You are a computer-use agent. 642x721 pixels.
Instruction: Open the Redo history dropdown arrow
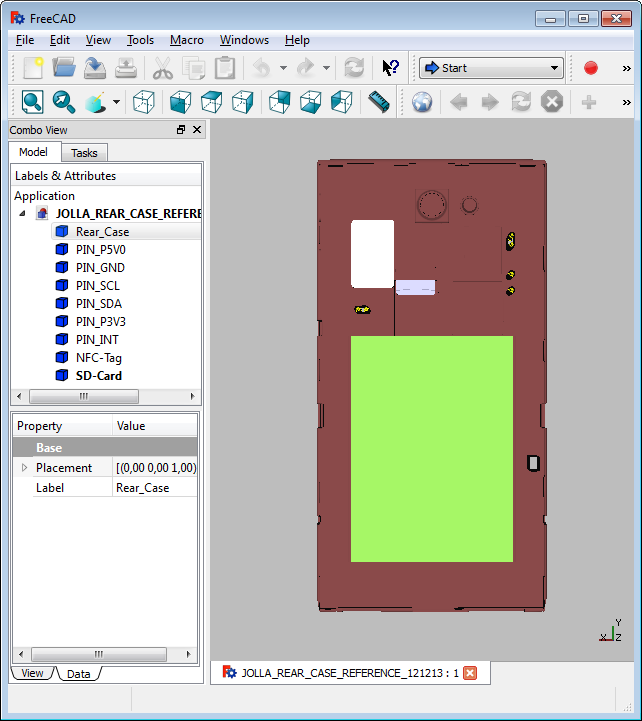[x=327, y=68]
